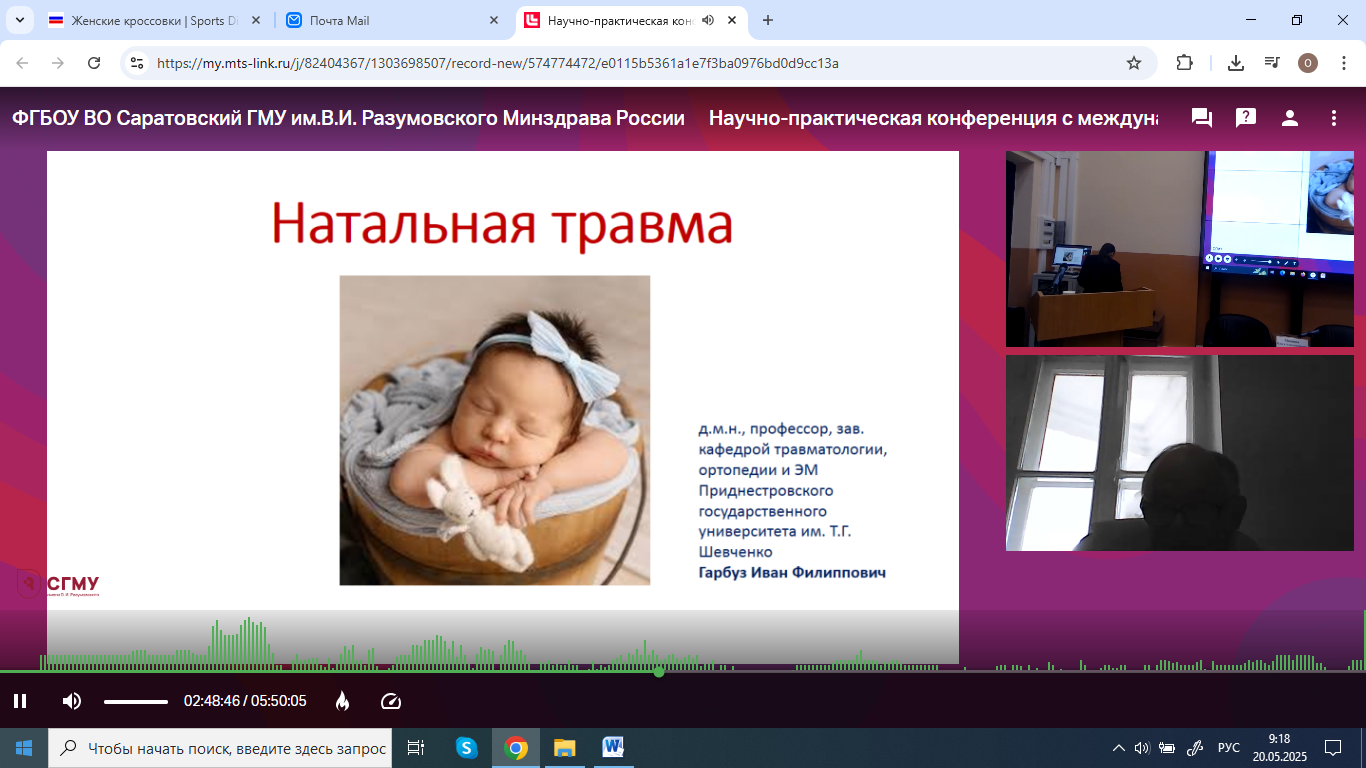Switch the РУС input language
The height and width of the screenshot is (768, 1366).
1229,748
